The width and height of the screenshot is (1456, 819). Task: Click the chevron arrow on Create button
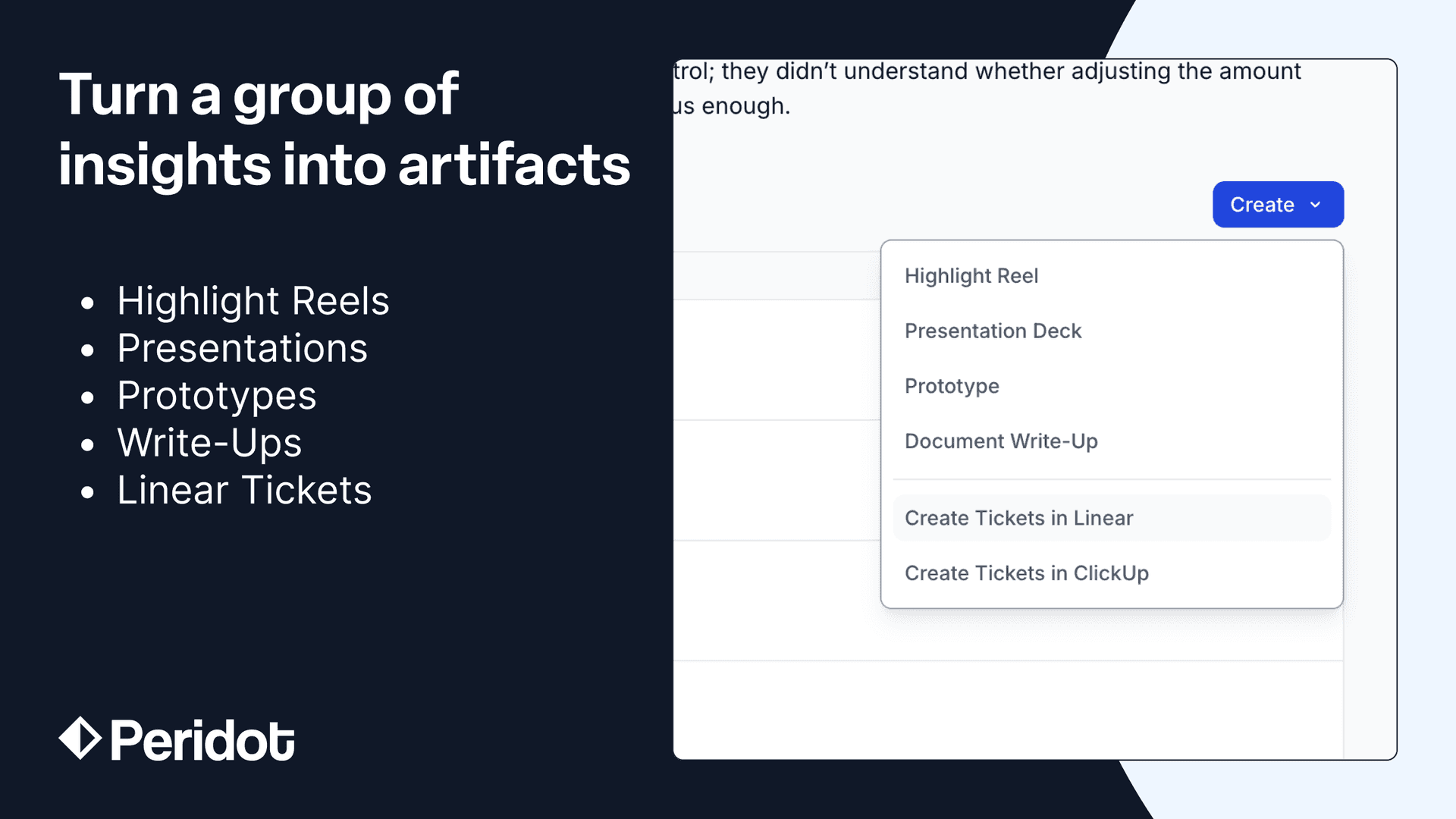click(x=1315, y=205)
